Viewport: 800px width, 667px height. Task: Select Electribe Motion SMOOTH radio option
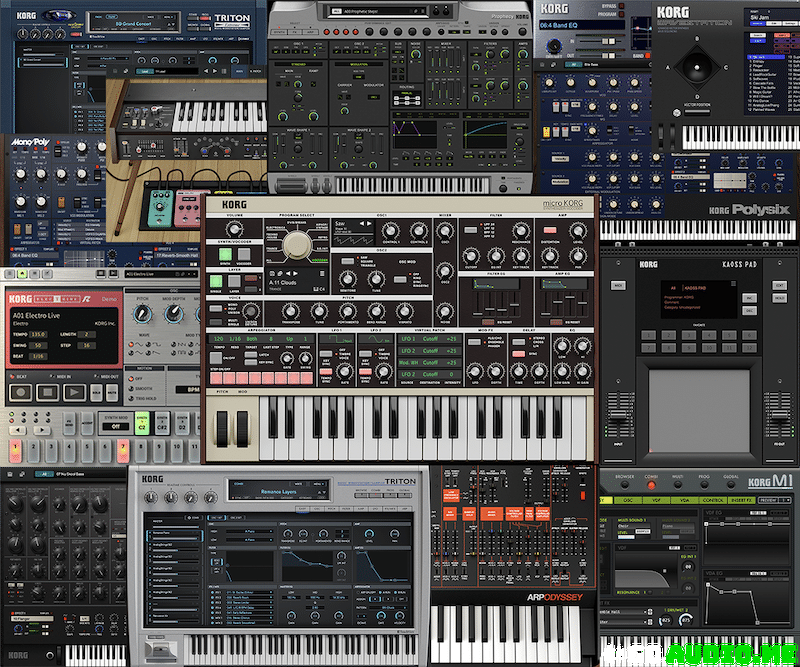click(132, 388)
